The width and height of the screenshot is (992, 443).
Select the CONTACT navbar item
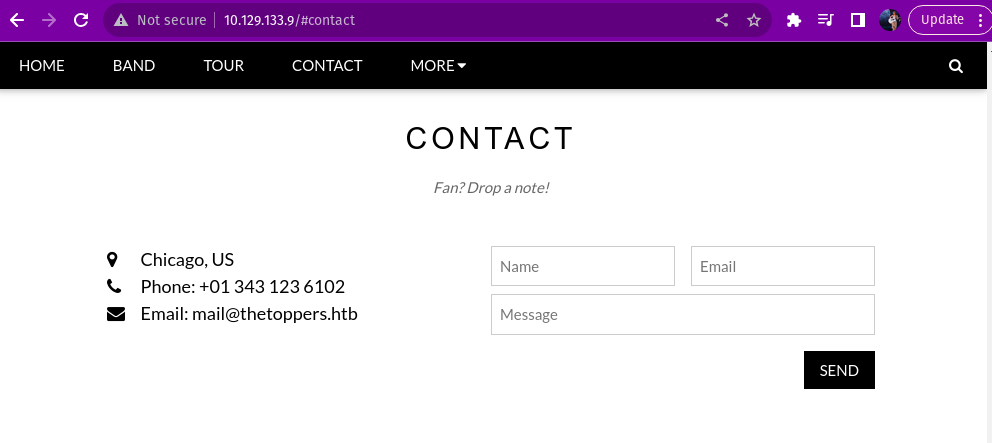tap(327, 66)
